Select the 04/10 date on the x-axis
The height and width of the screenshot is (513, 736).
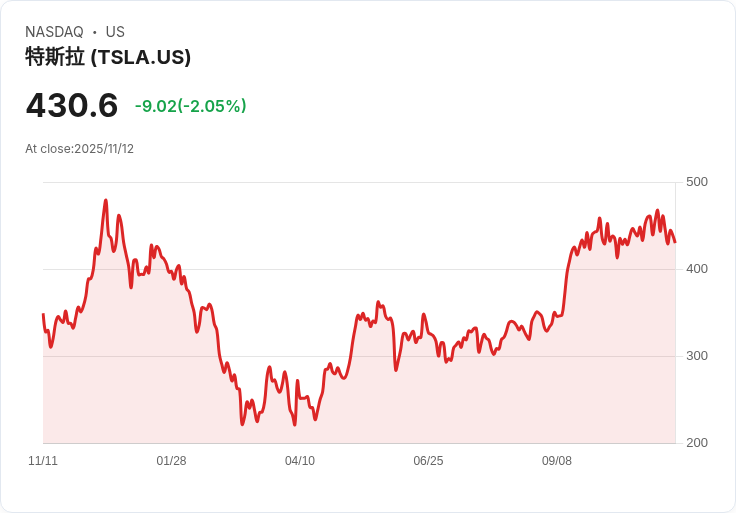pos(300,461)
